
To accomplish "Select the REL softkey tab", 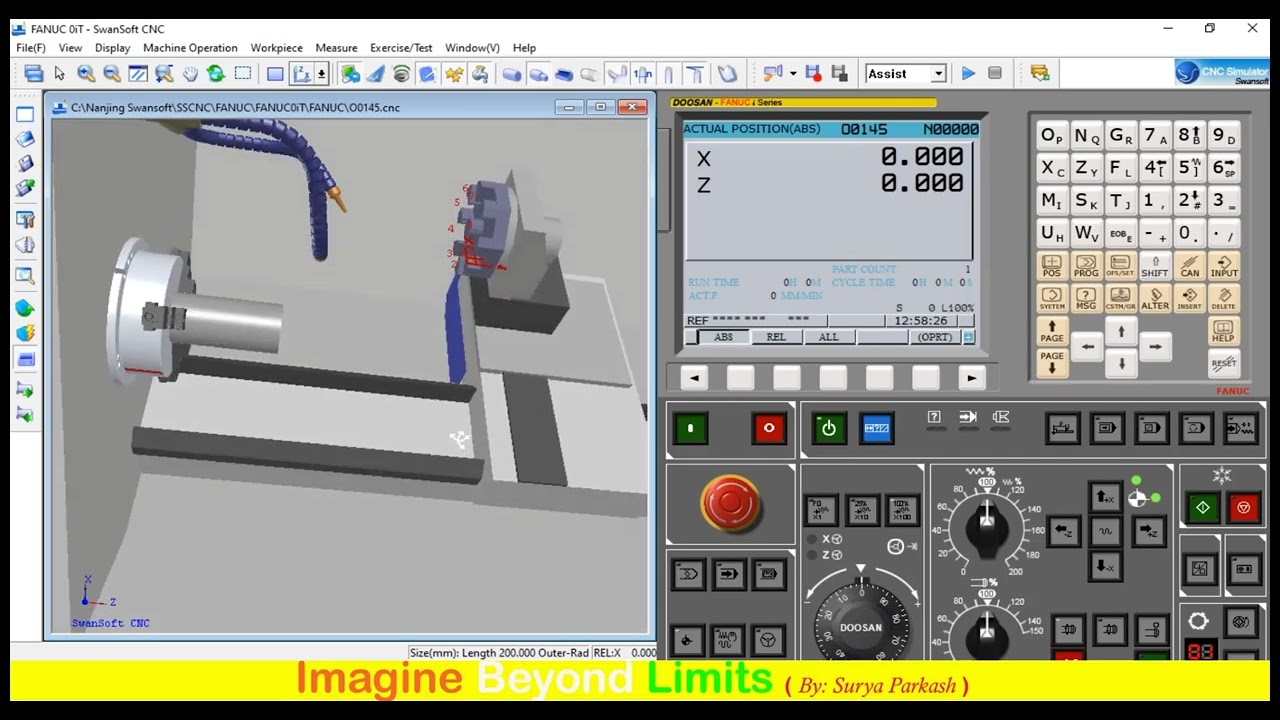I will pyautogui.click(x=776, y=337).
